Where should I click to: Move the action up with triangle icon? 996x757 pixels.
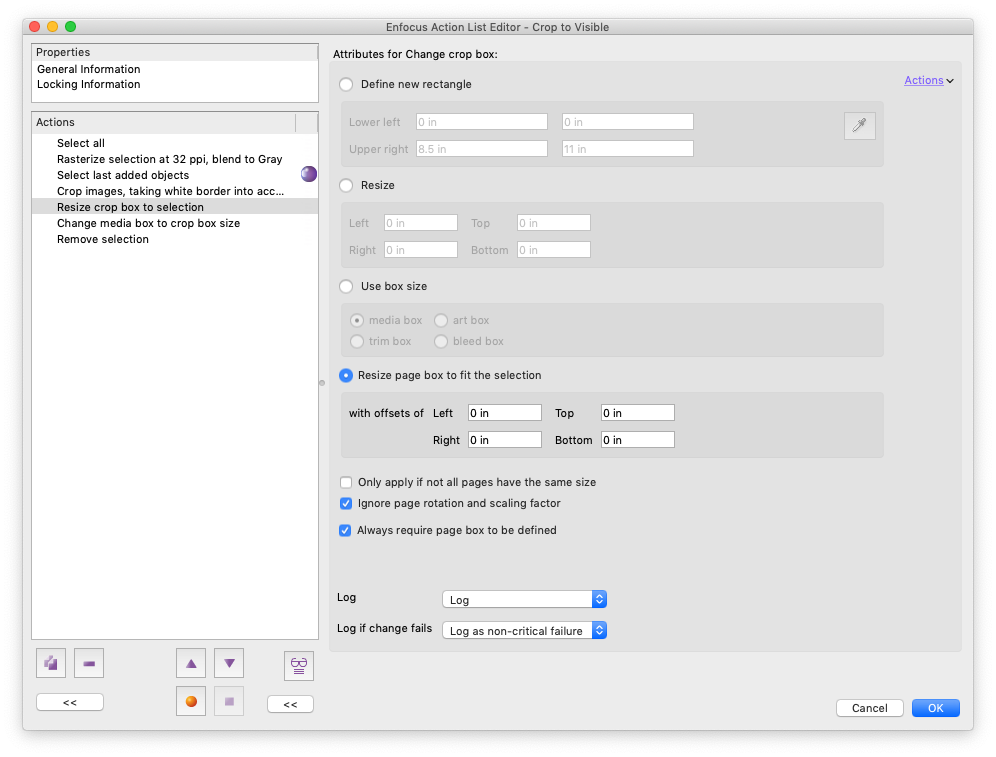[x=191, y=663]
